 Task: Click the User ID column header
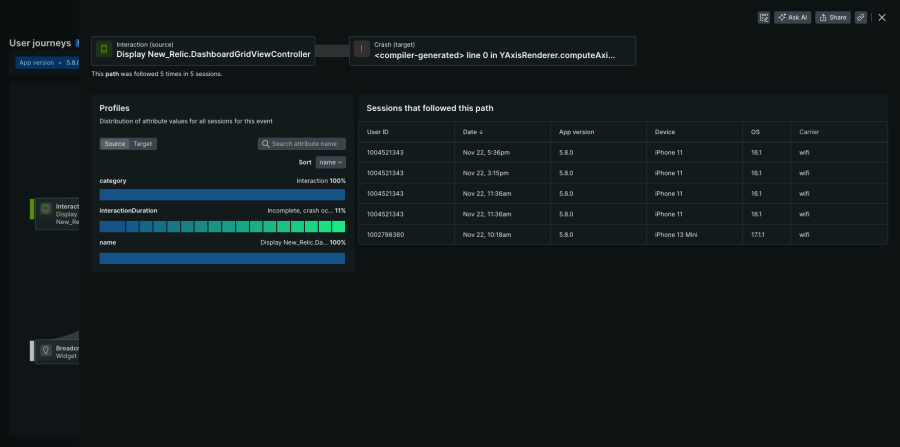[x=378, y=132]
